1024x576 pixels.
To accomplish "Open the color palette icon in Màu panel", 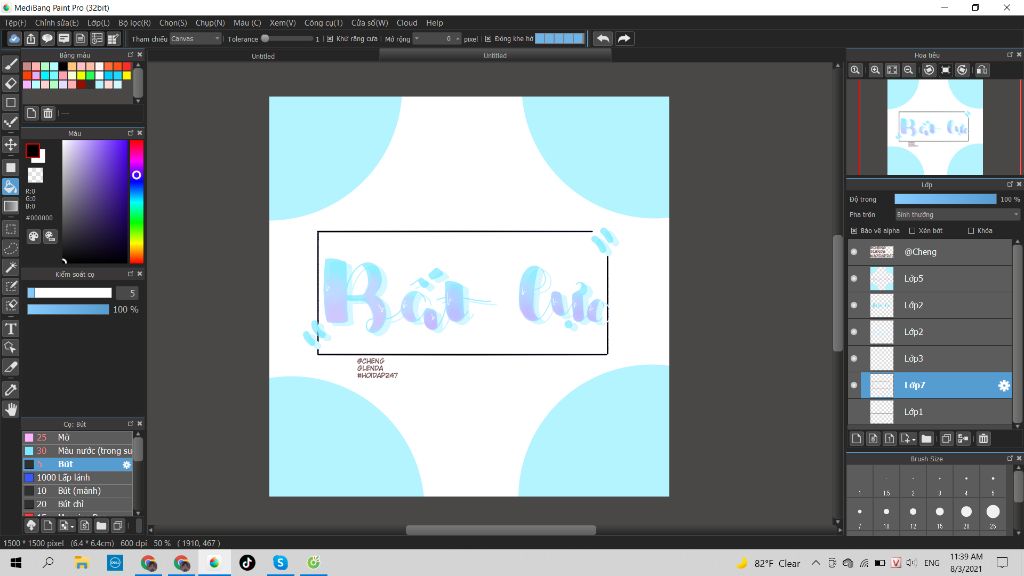I will (x=33, y=236).
